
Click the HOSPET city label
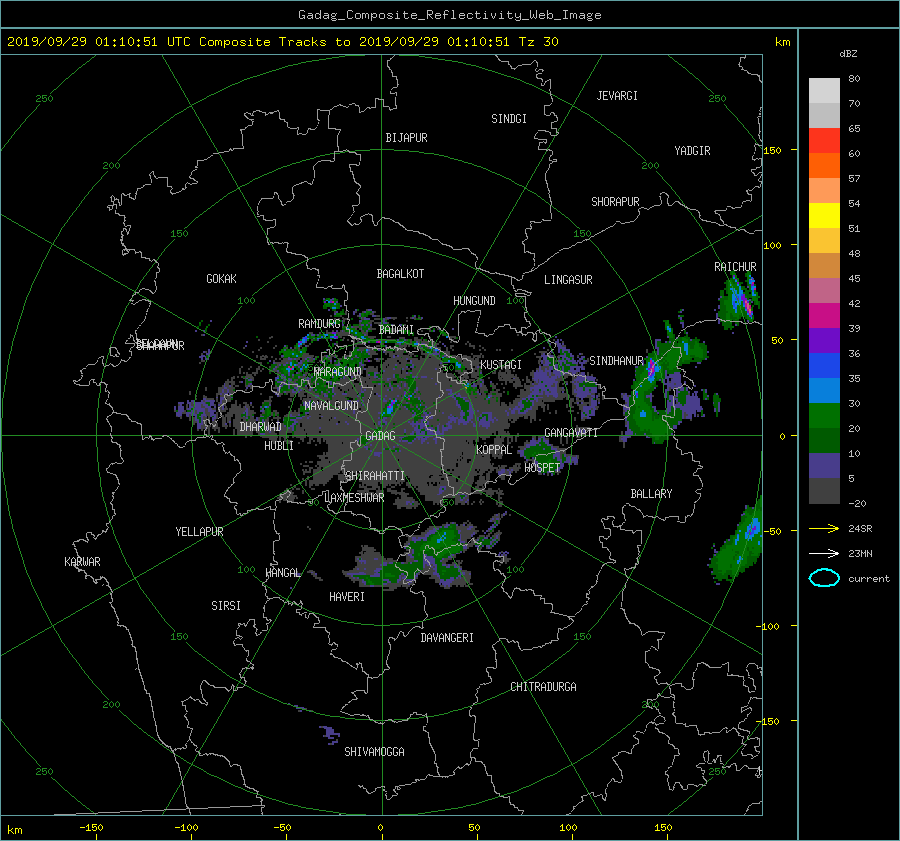542,468
